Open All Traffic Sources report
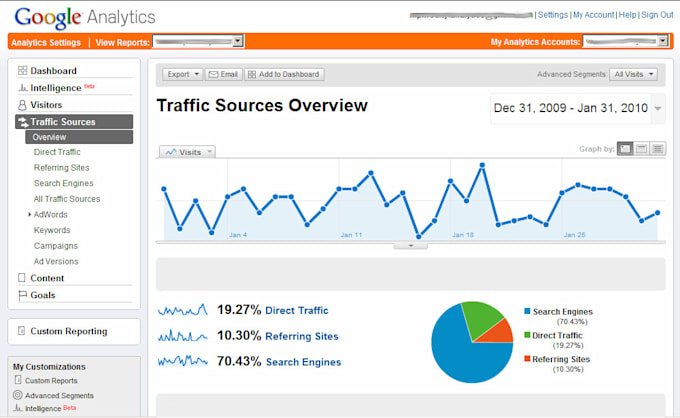The width and height of the screenshot is (680, 418). (67, 199)
